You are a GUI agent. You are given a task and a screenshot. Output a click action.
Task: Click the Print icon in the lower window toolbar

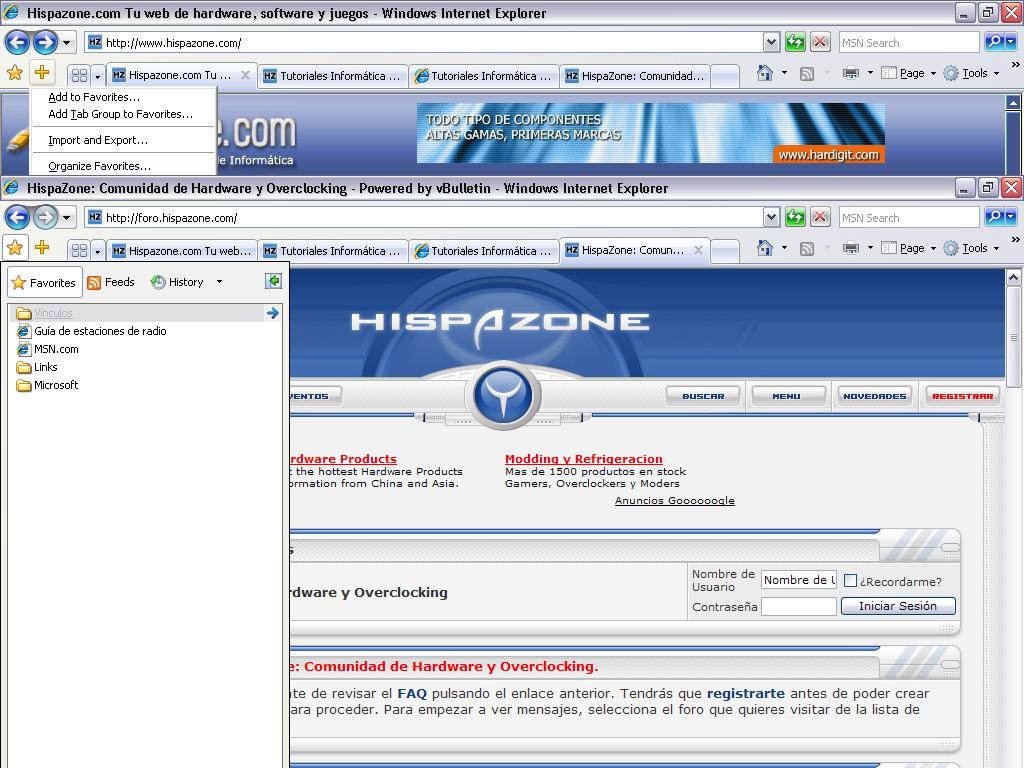click(851, 248)
